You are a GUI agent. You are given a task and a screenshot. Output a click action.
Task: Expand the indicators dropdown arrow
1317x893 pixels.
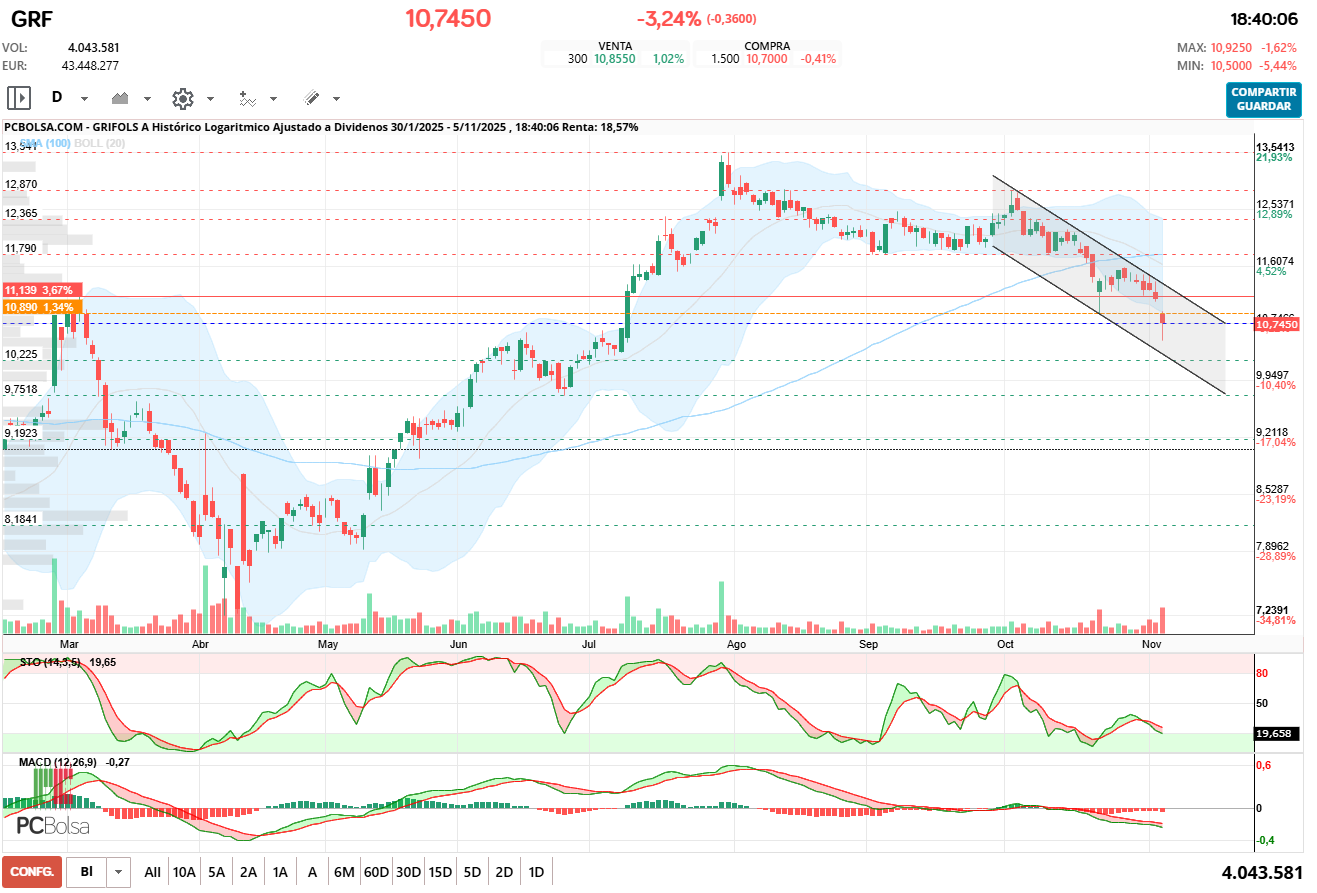273,99
